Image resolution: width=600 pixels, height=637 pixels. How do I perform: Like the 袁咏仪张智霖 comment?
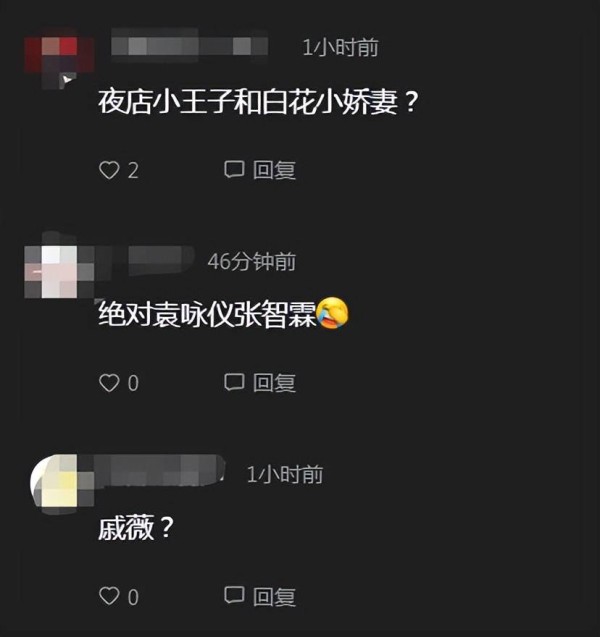(x=109, y=383)
